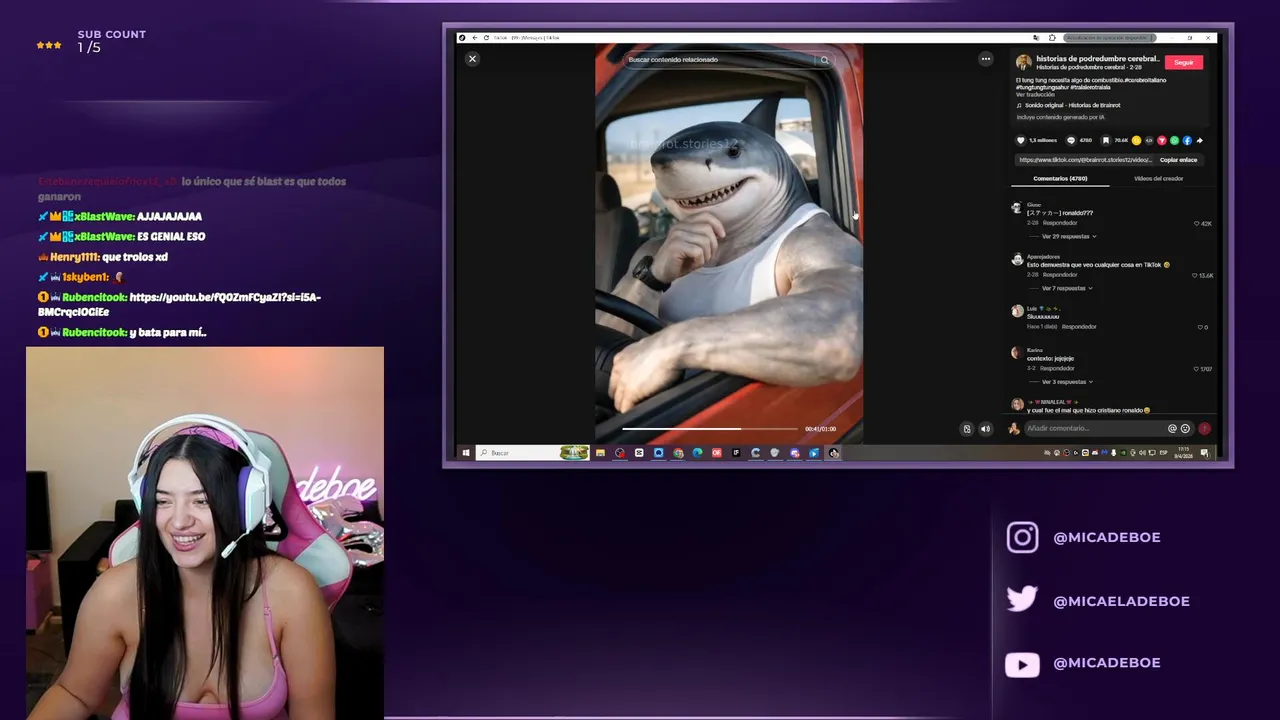This screenshot has width=1280, height=720.
Task: Click the embed code share icon
Action: click(1149, 140)
